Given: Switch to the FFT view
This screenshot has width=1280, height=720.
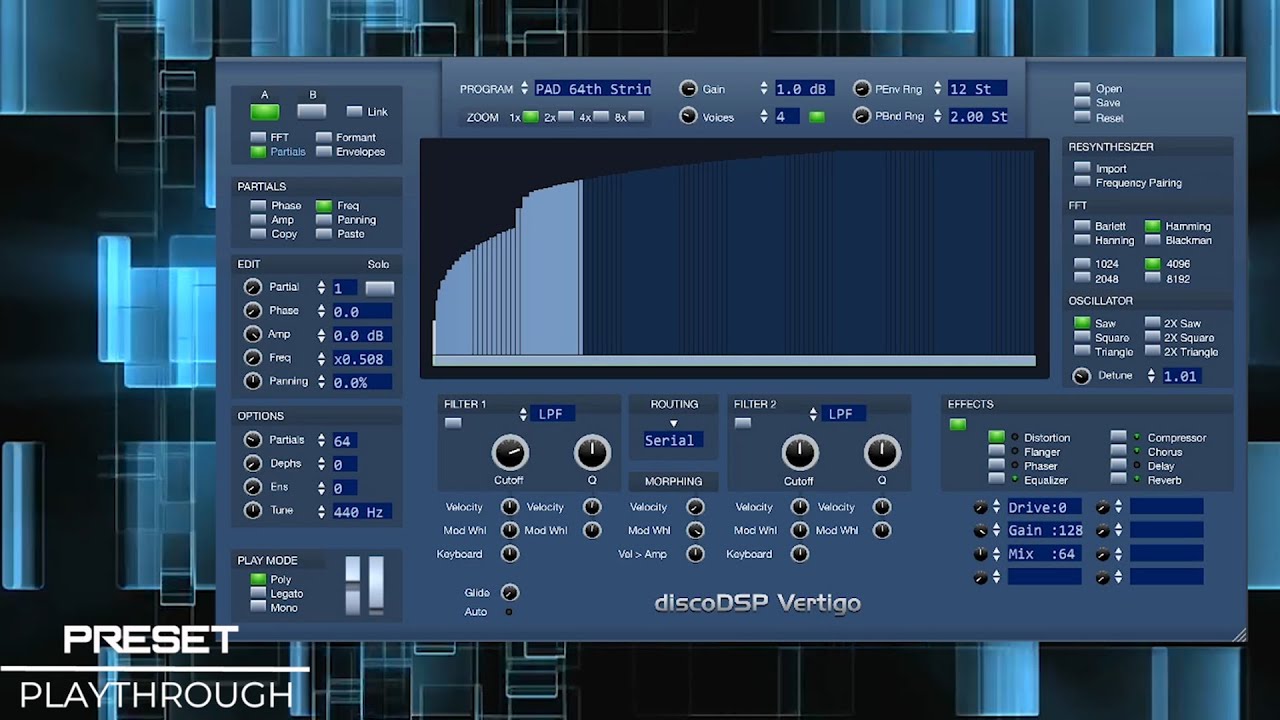Looking at the screenshot, I should (x=258, y=137).
